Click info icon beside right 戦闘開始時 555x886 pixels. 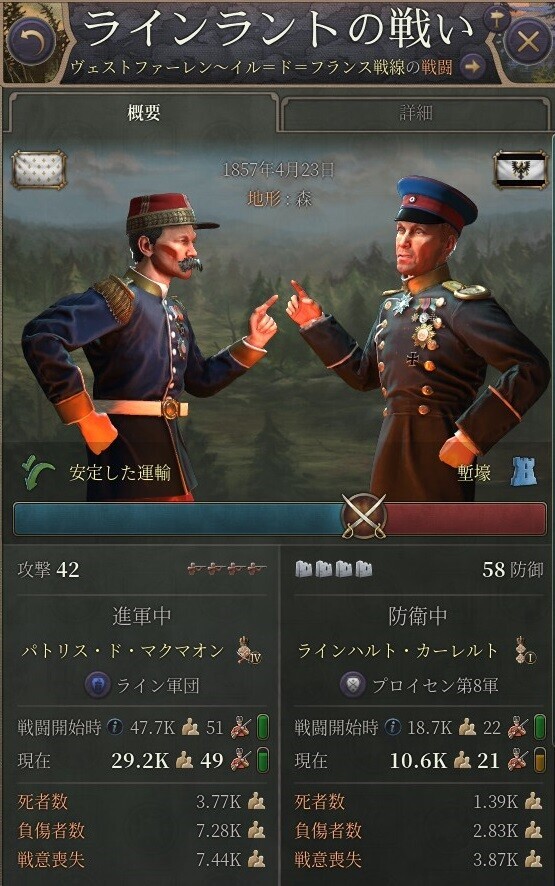pos(392,726)
